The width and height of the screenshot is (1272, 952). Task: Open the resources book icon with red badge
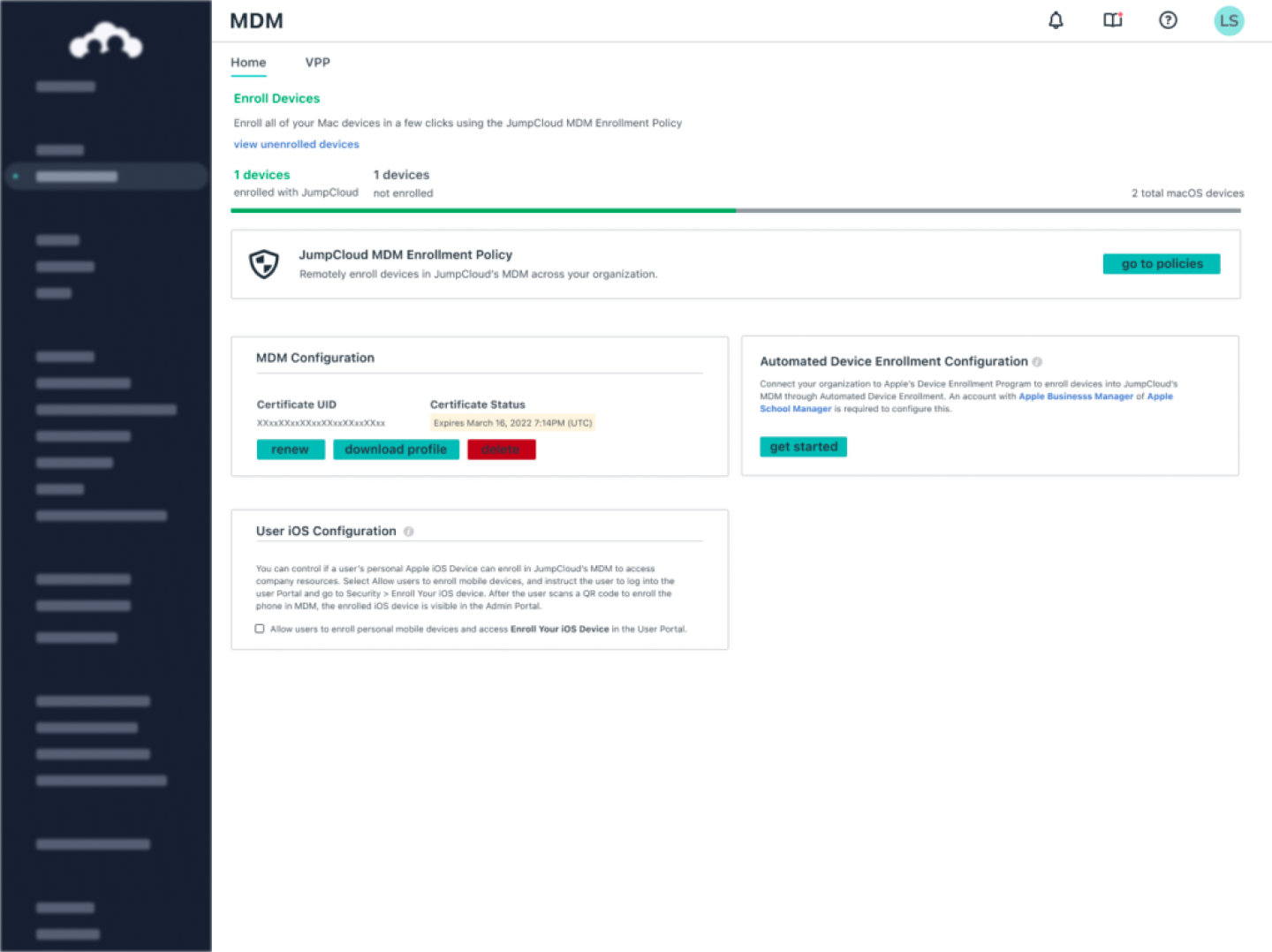(x=1111, y=19)
